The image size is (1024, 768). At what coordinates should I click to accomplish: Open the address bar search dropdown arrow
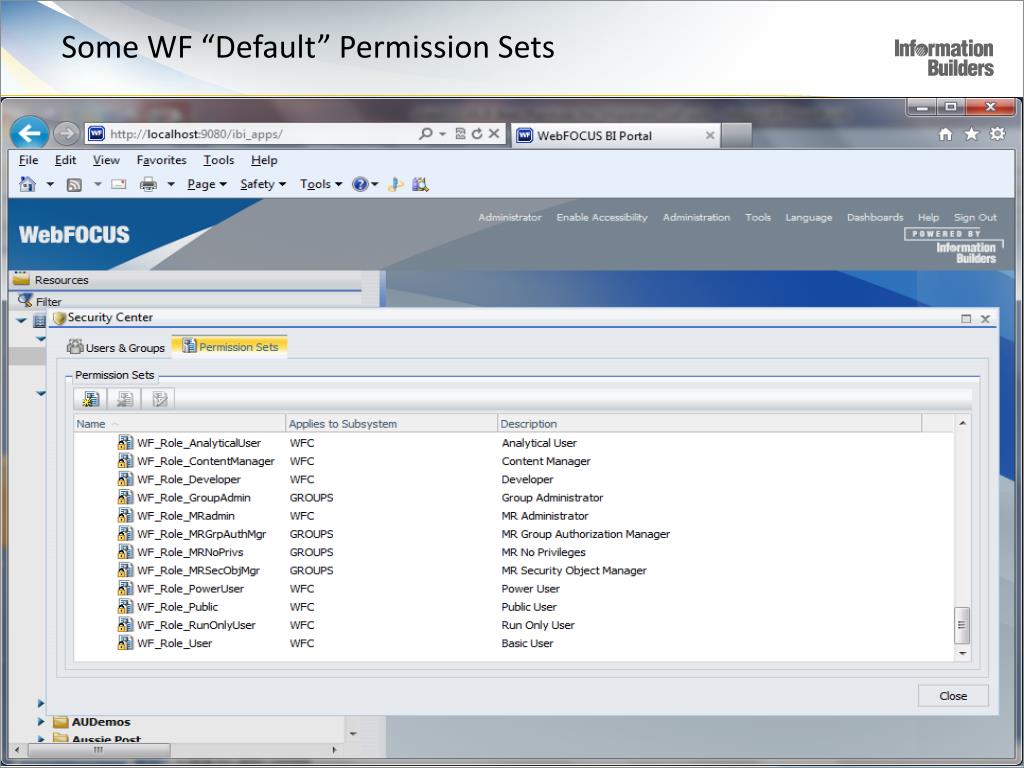(442, 134)
